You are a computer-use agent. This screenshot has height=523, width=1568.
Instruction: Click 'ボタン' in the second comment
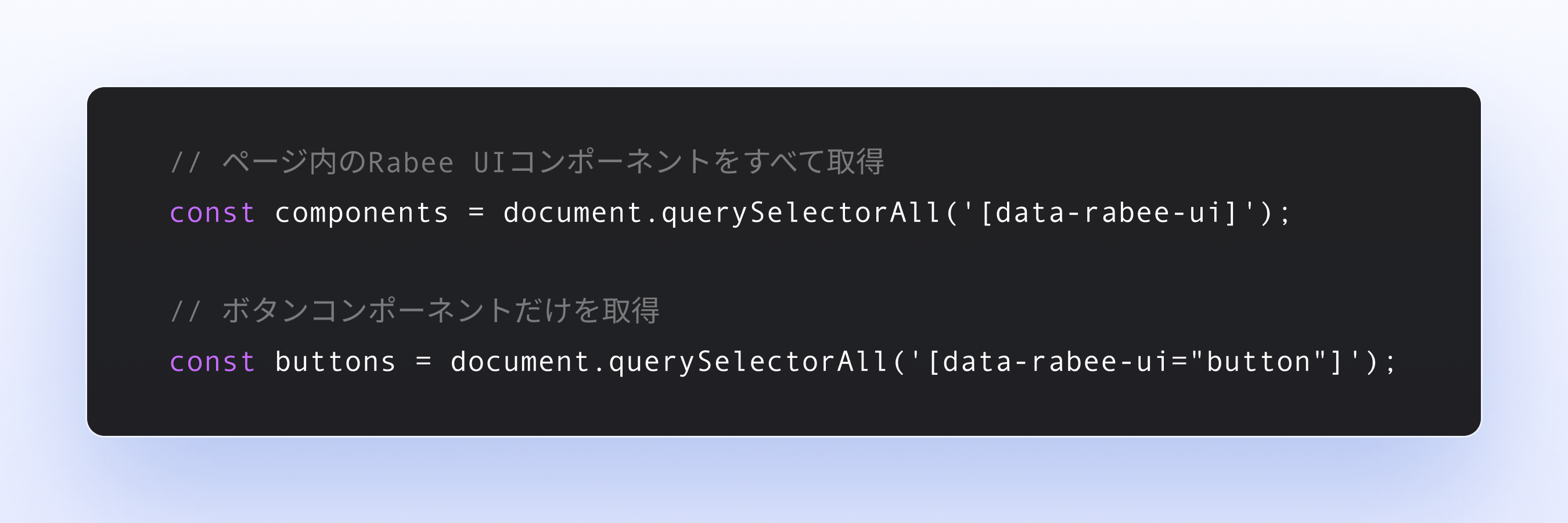265,310
